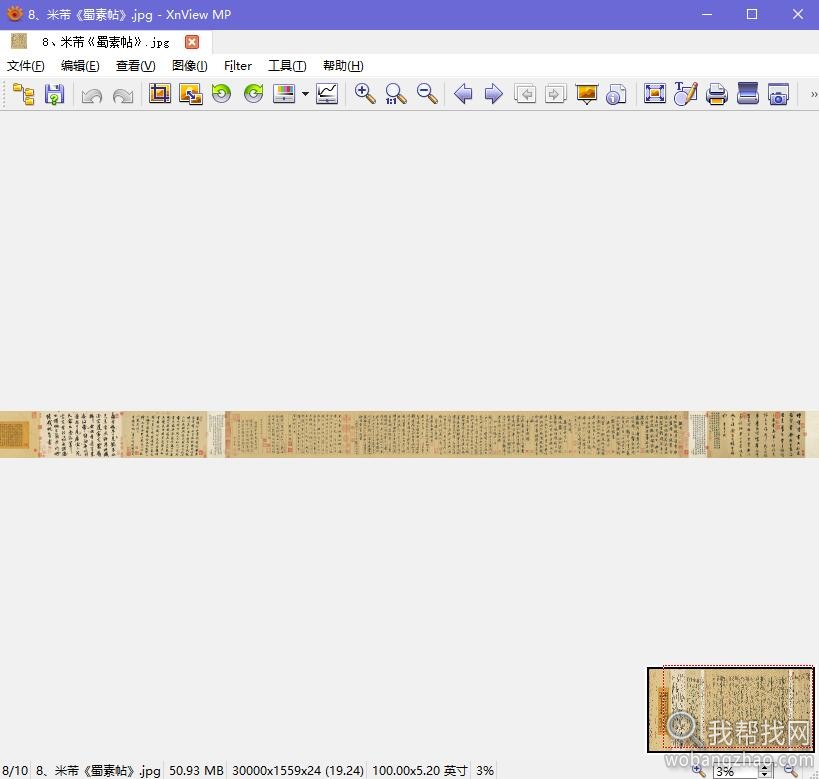
Task: Zoom out using toolbar magnifier
Action: pyautogui.click(x=427, y=94)
